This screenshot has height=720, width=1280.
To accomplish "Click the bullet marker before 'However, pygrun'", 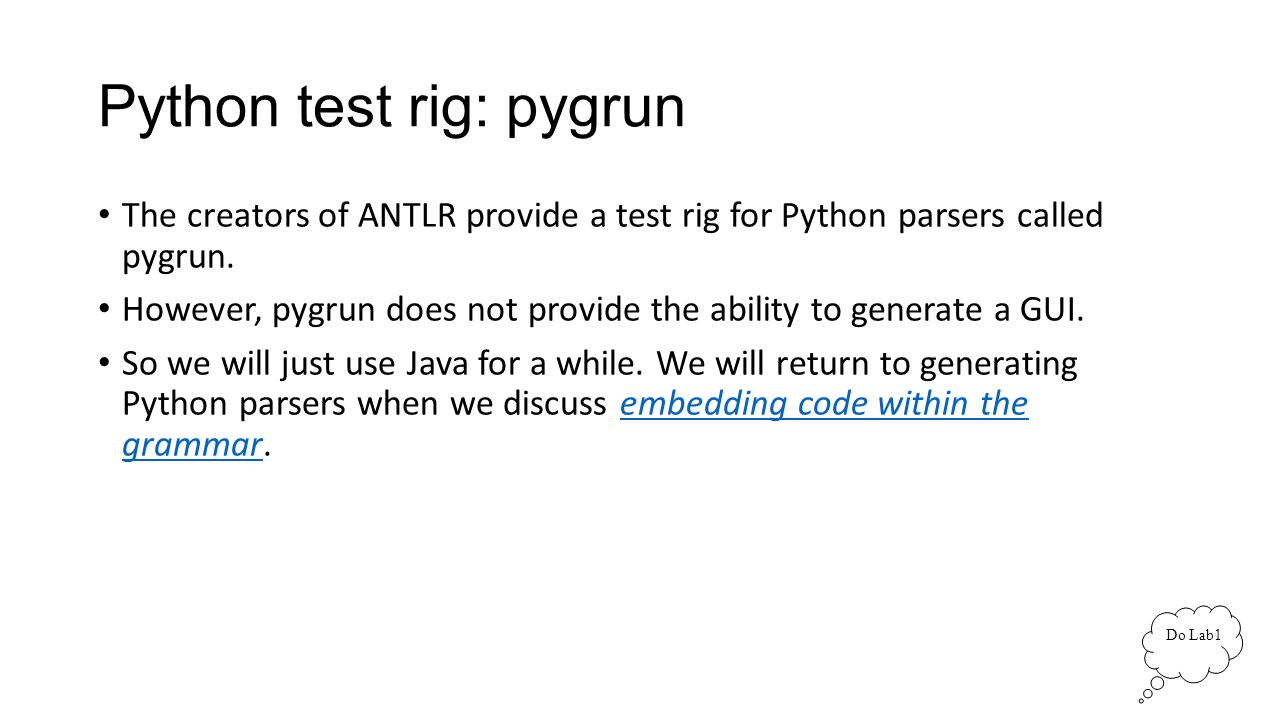I will point(105,311).
